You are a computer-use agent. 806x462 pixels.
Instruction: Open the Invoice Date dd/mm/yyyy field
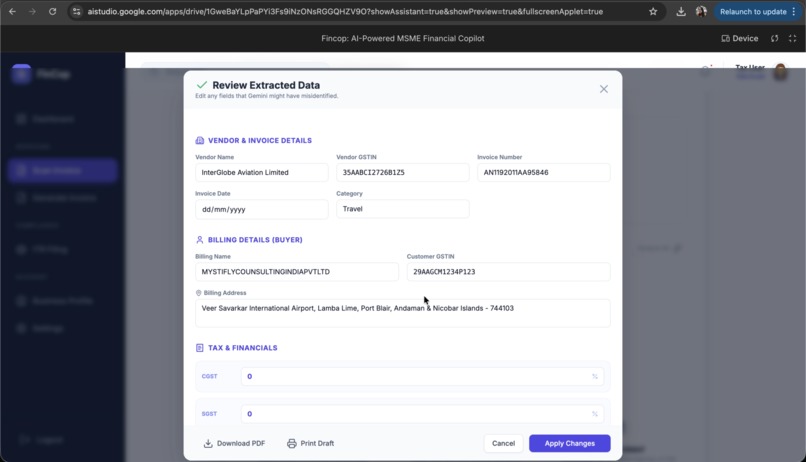click(x=262, y=209)
